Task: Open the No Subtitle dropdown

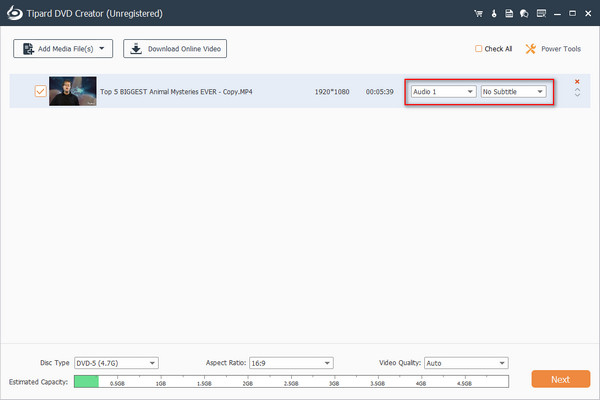Action: (x=514, y=91)
